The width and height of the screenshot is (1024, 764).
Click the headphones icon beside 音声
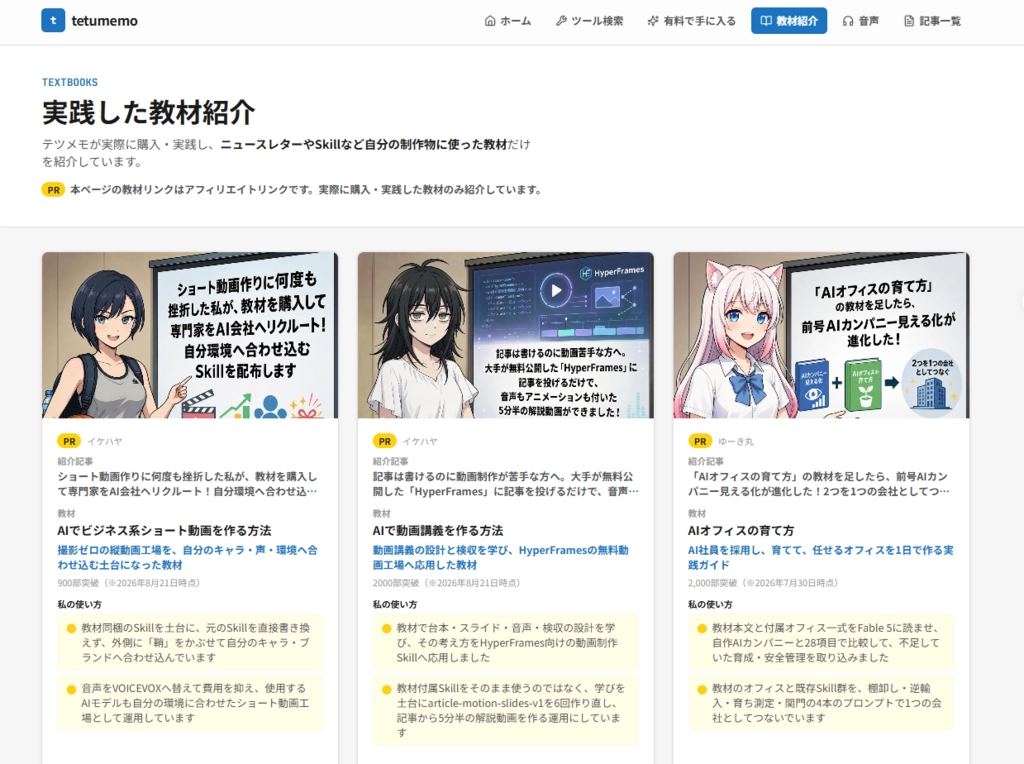click(x=848, y=21)
